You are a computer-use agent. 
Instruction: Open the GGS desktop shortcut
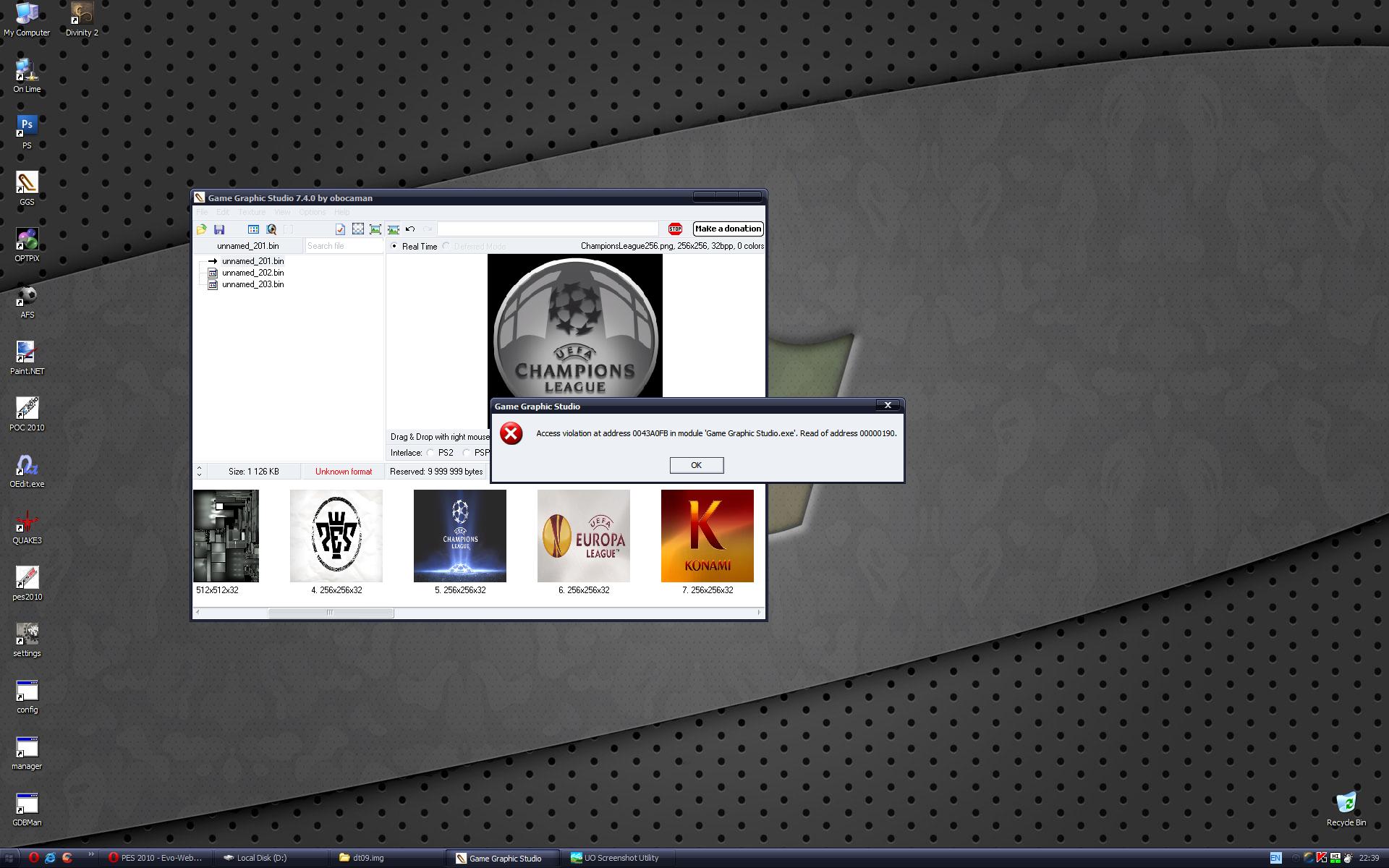tap(27, 189)
